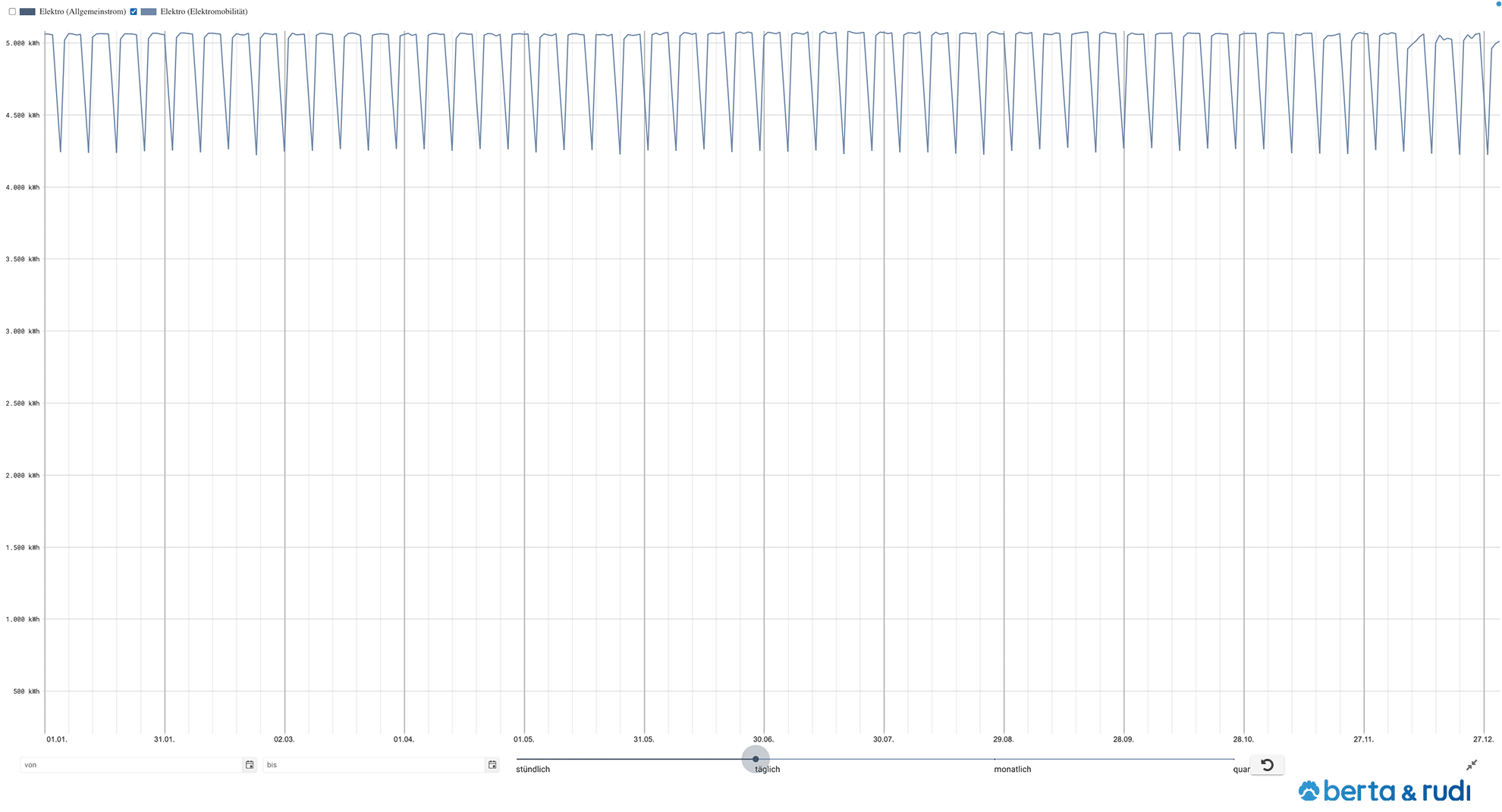Screen dimensions: 1502x812
Task: Click the 02.03. date axis label
Action: [284, 739]
